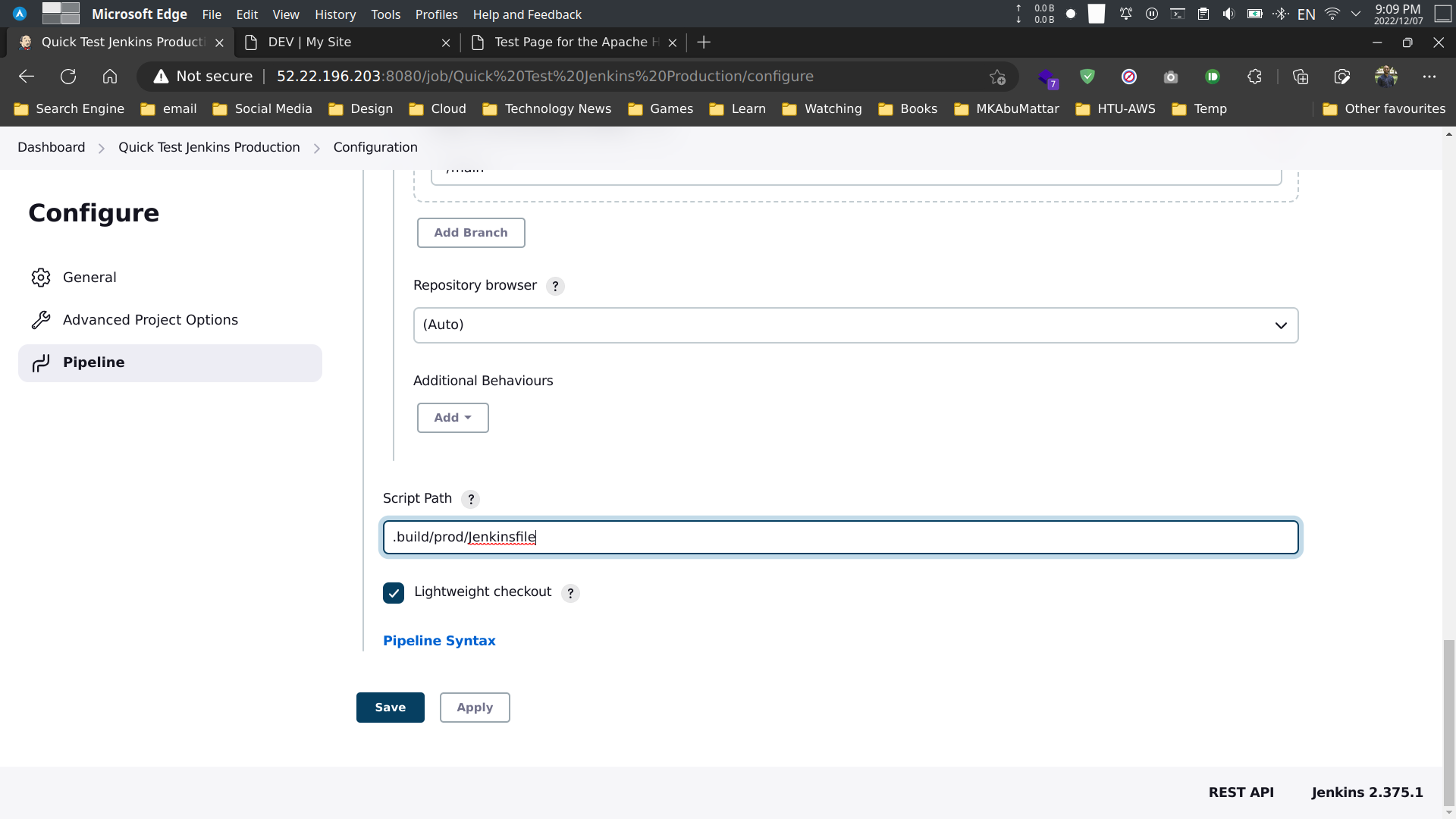
Task: Uncheck the Lightweight checkout option
Action: (x=394, y=593)
